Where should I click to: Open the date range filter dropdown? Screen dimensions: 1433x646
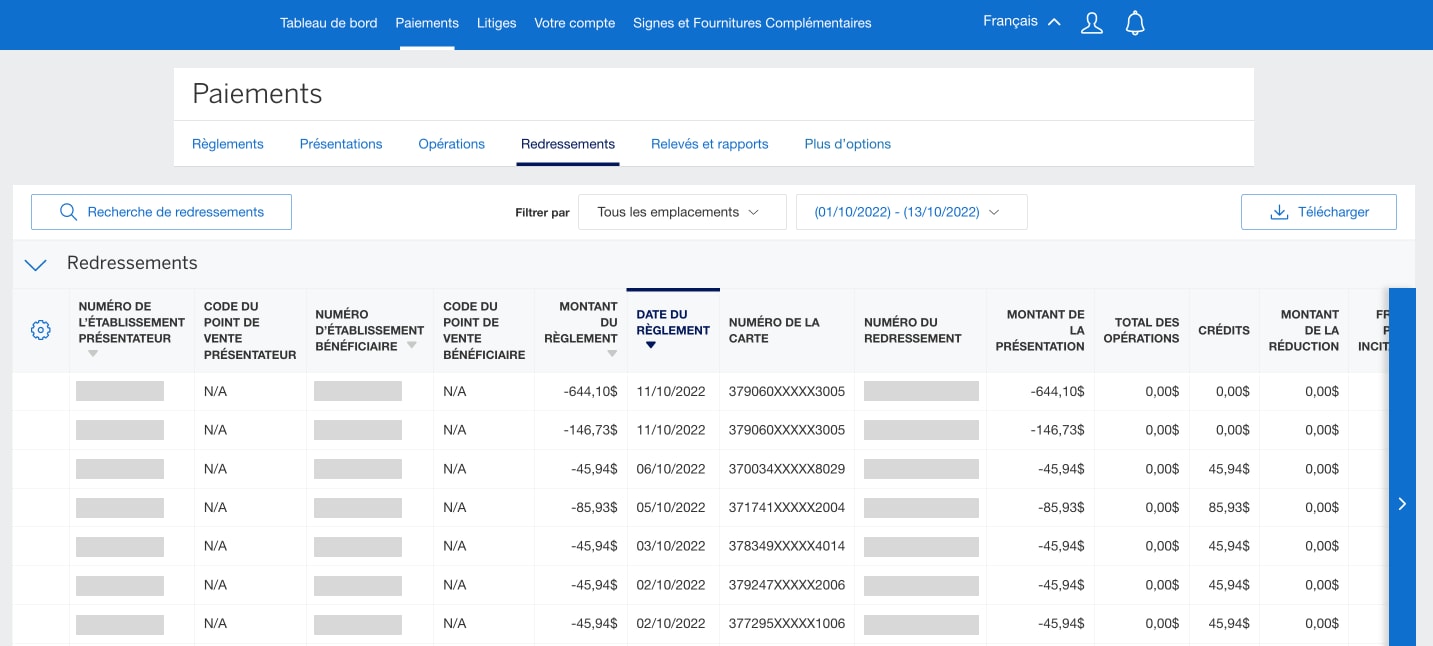(x=910, y=211)
